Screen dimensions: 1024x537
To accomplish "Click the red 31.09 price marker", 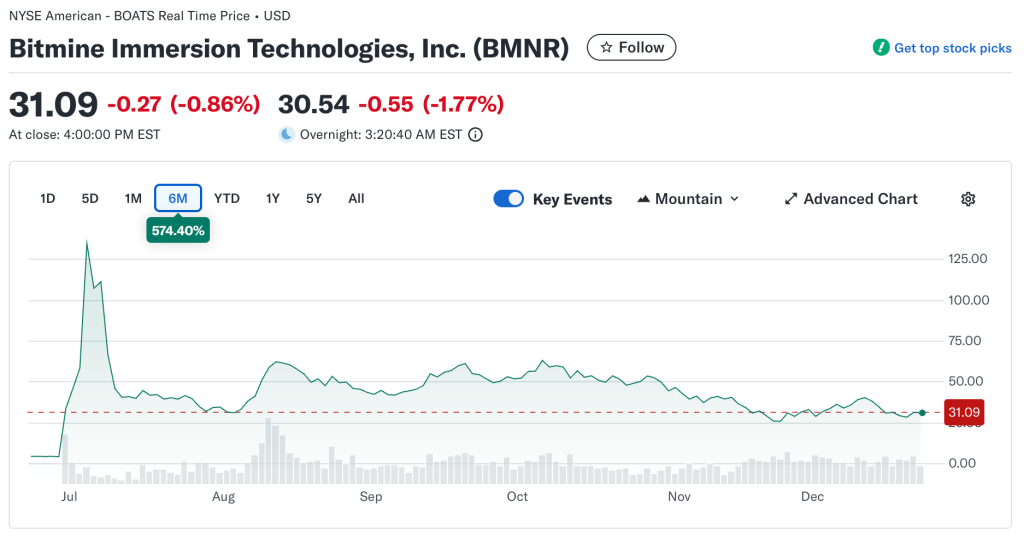I will (x=964, y=412).
